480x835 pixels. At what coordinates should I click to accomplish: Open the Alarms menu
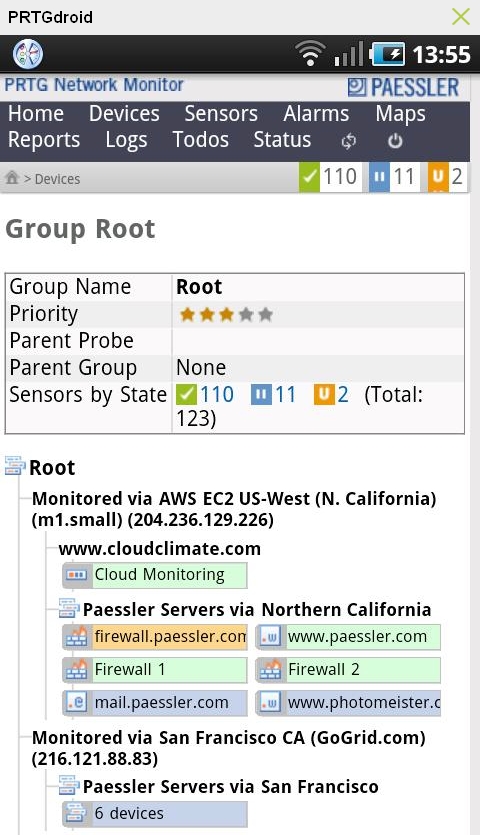point(316,114)
